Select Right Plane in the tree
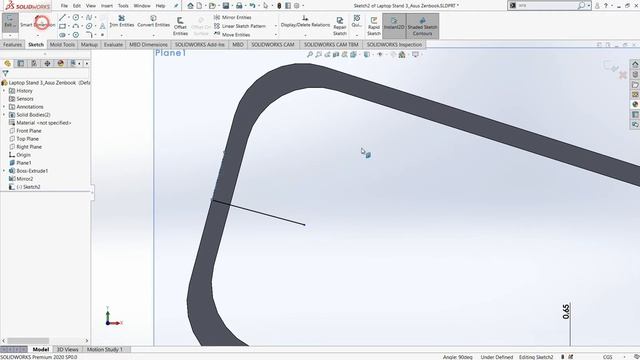The height and width of the screenshot is (360, 640). tap(29, 147)
